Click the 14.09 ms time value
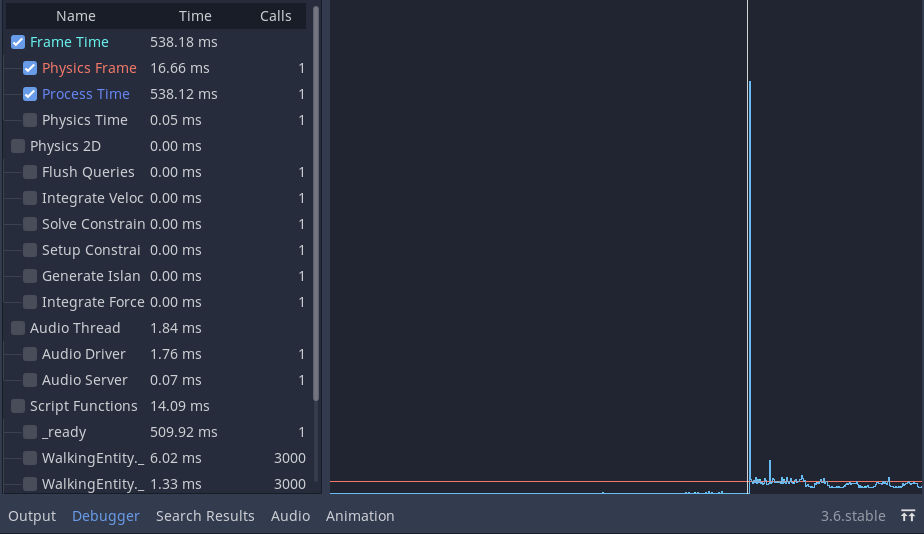 pos(179,406)
